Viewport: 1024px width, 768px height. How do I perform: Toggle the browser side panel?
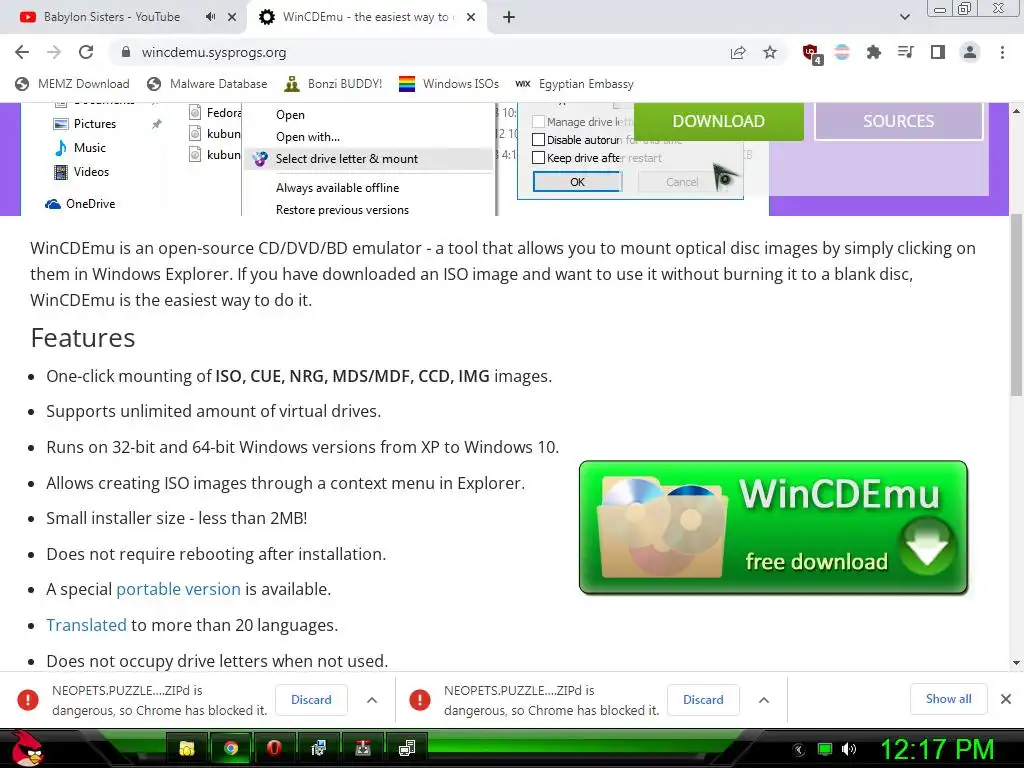pyautogui.click(x=938, y=52)
